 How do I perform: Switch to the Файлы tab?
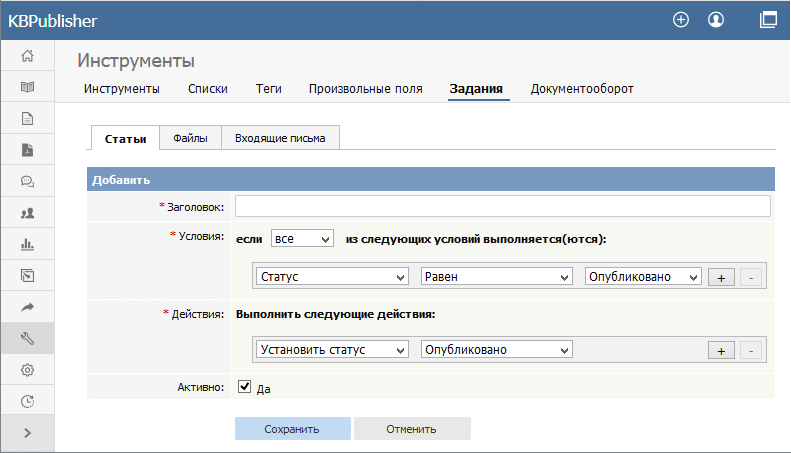190,139
